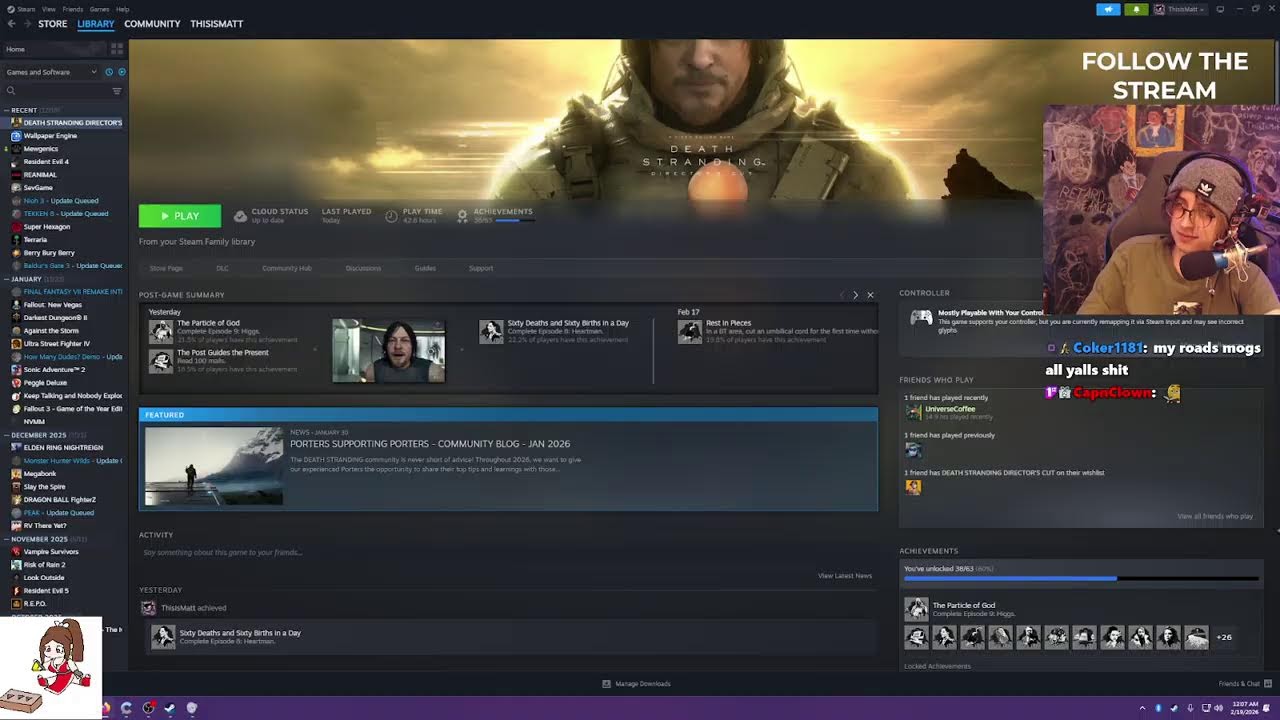Collapse the NOVEMBER 2025 section
The height and width of the screenshot is (720, 1280).
click(x=7, y=539)
